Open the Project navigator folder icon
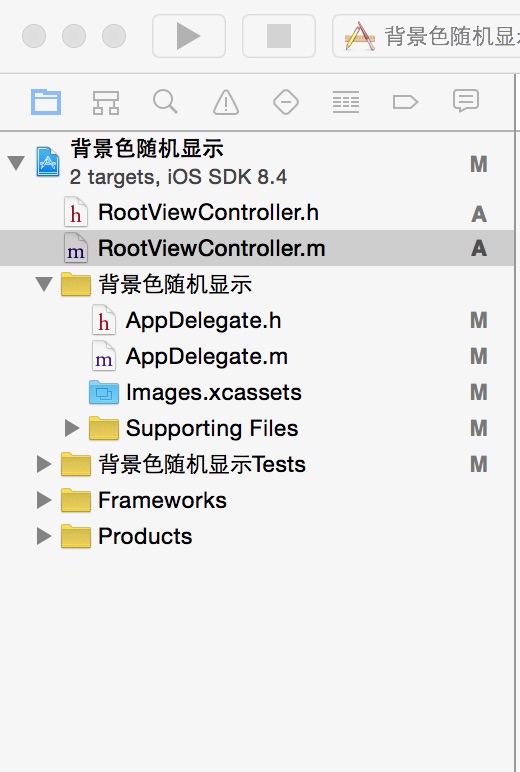Image resolution: width=520 pixels, height=772 pixels. [46, 102]
